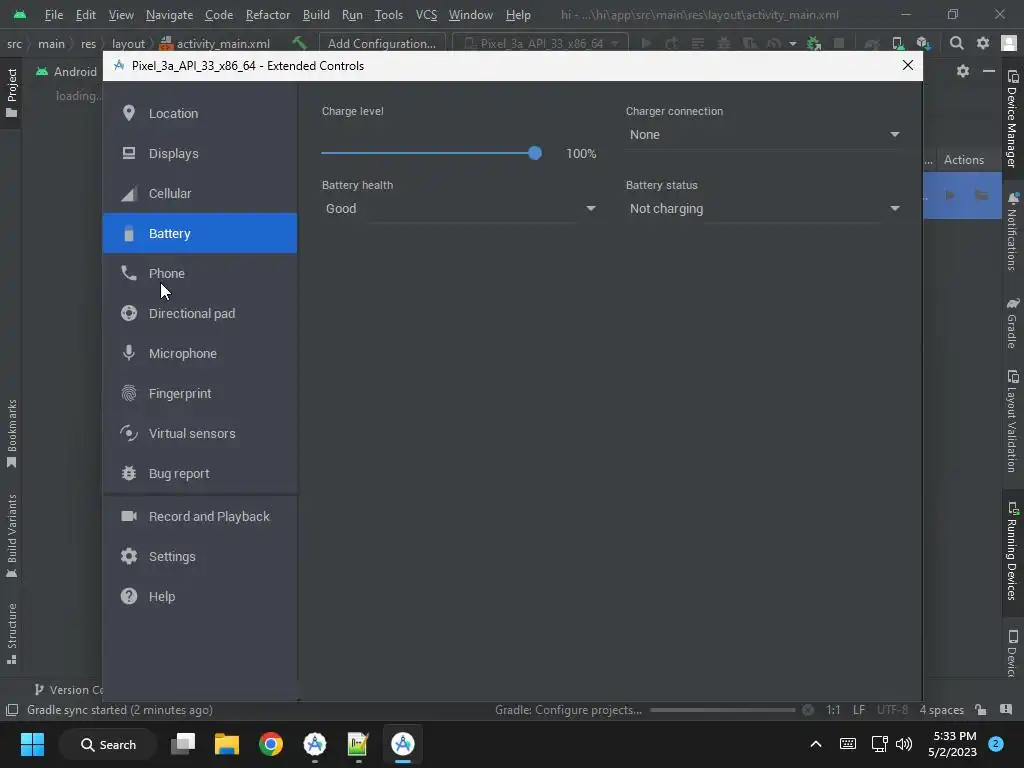Open IDE settings gear in toolbar
This screenshot has height=768, width=1024.
pyautogui.click(x=983, y=43)
